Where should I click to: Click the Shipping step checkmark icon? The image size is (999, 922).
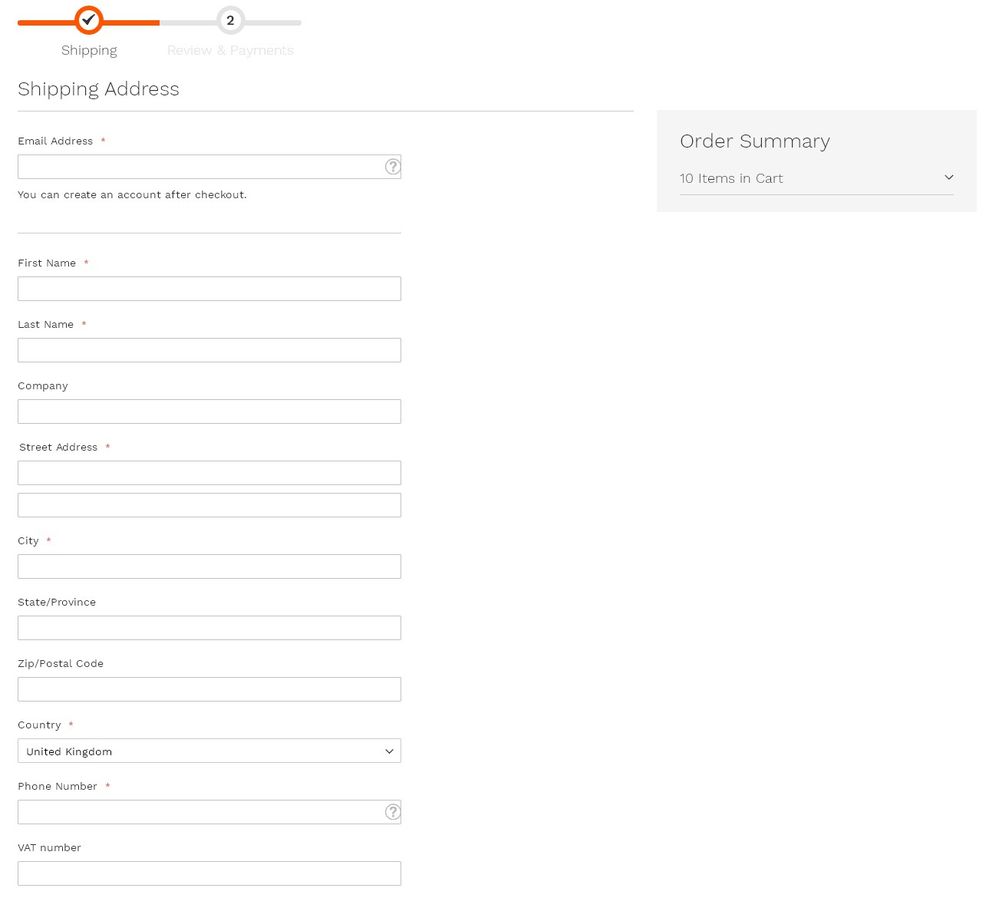[89, 19]
